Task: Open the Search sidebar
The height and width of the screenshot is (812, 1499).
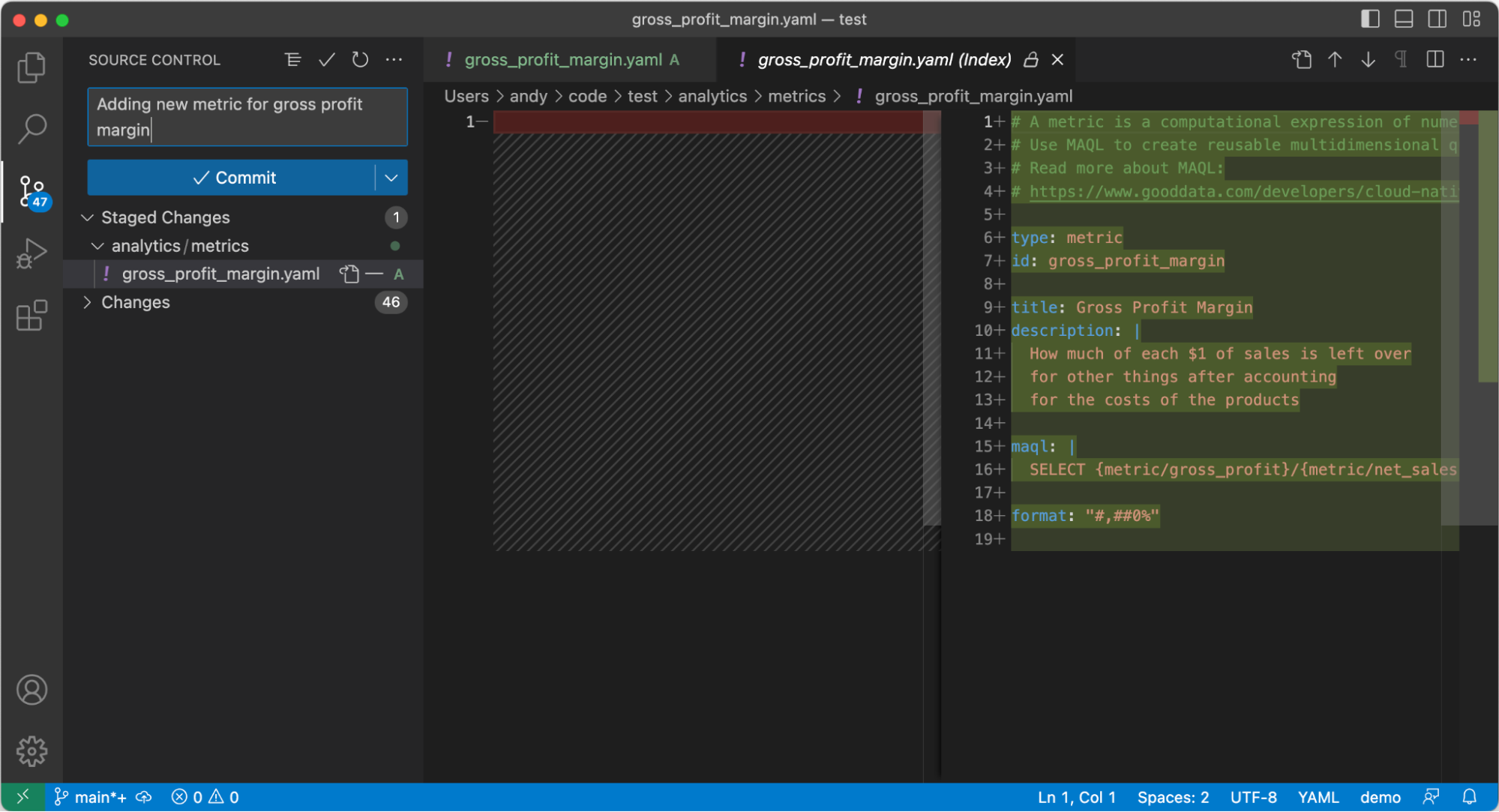Action: [31, 128]
